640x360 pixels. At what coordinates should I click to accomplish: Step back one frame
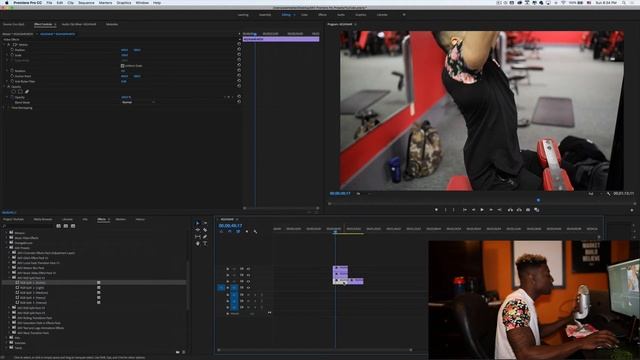(x=473, y=210)
